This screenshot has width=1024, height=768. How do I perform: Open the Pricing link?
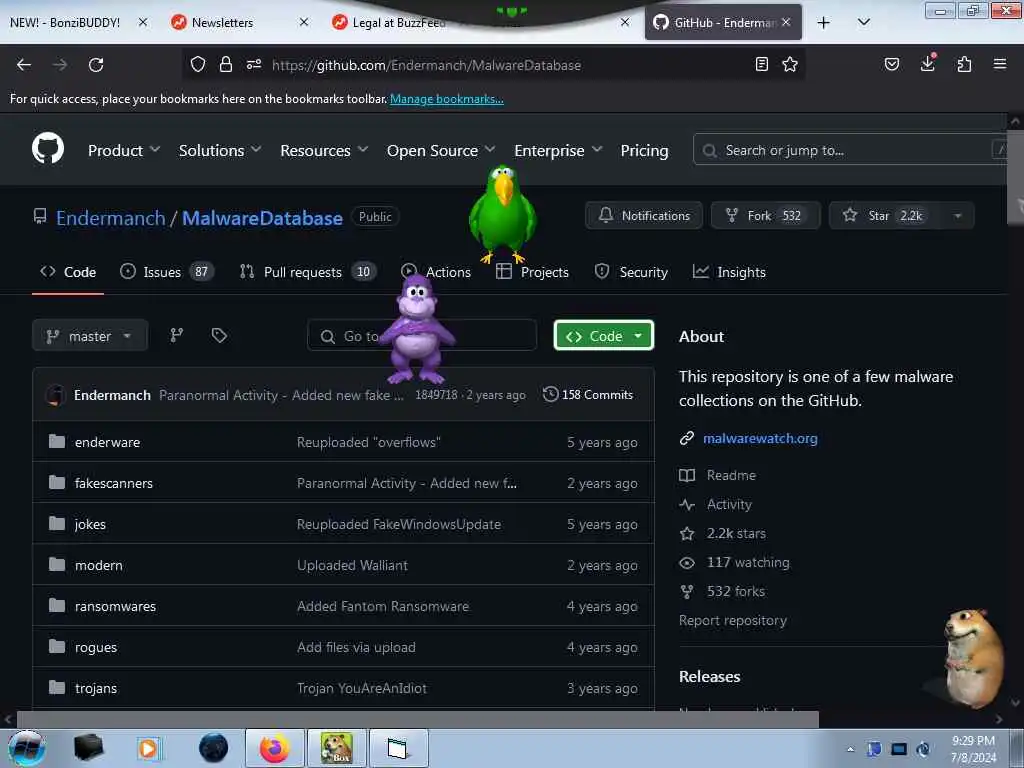(644, 150)
